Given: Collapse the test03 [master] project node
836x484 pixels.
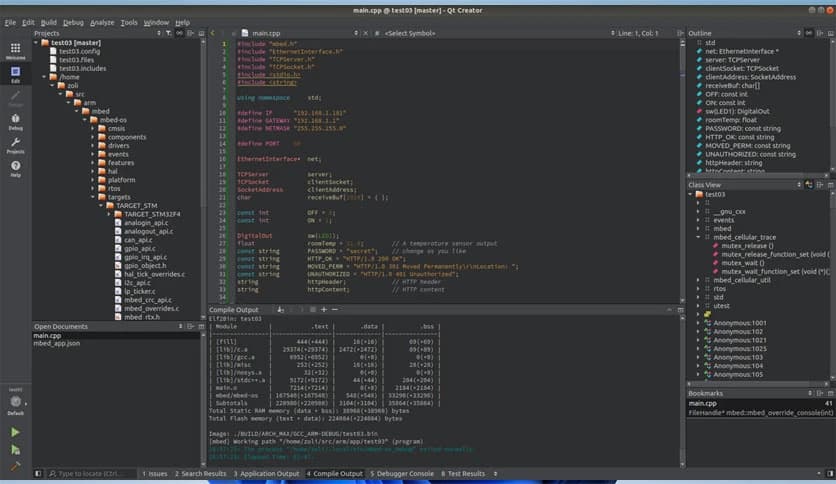Looking at the screenshot, I should pyautogui.click(x=36, y=43).
